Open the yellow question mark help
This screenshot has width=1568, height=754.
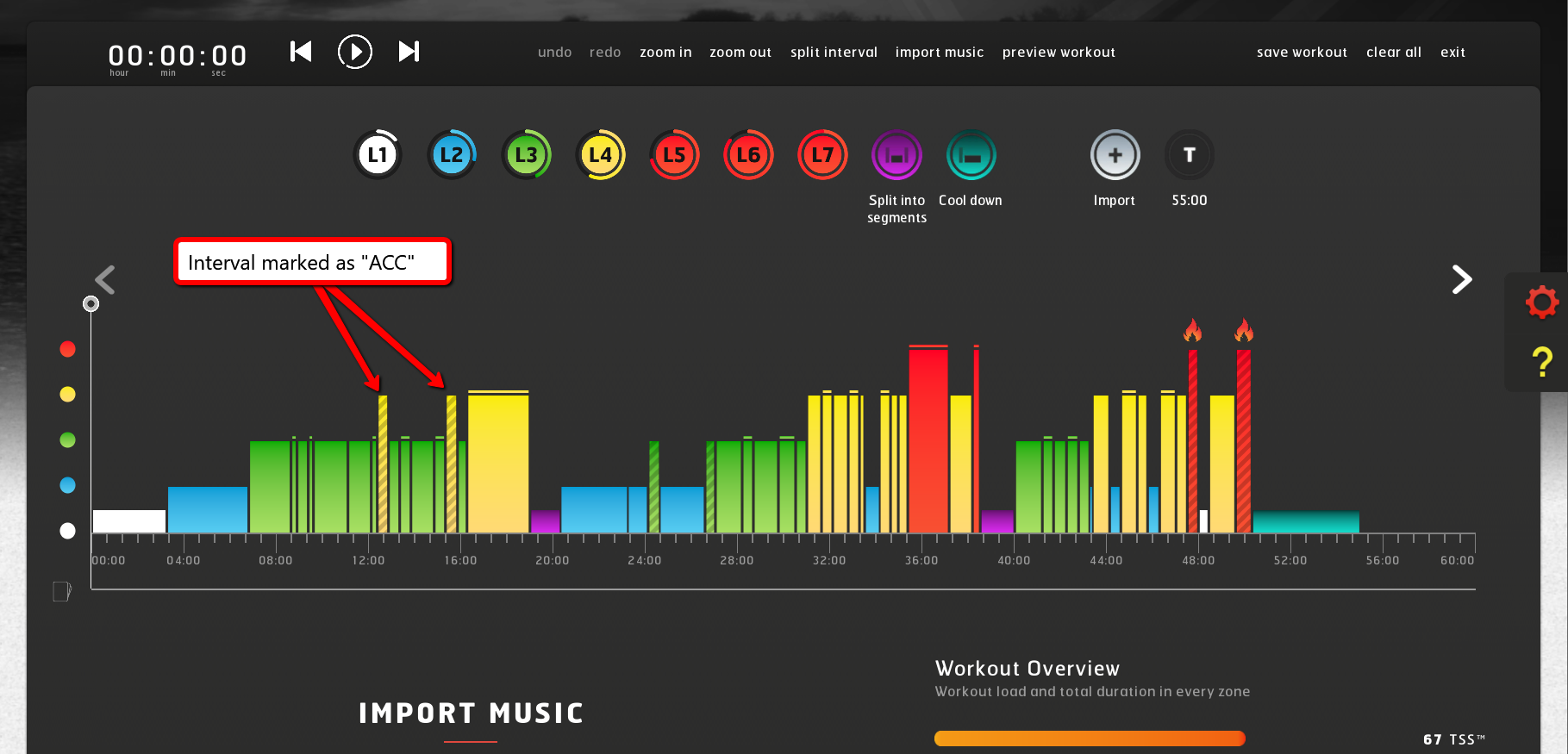1541,362
